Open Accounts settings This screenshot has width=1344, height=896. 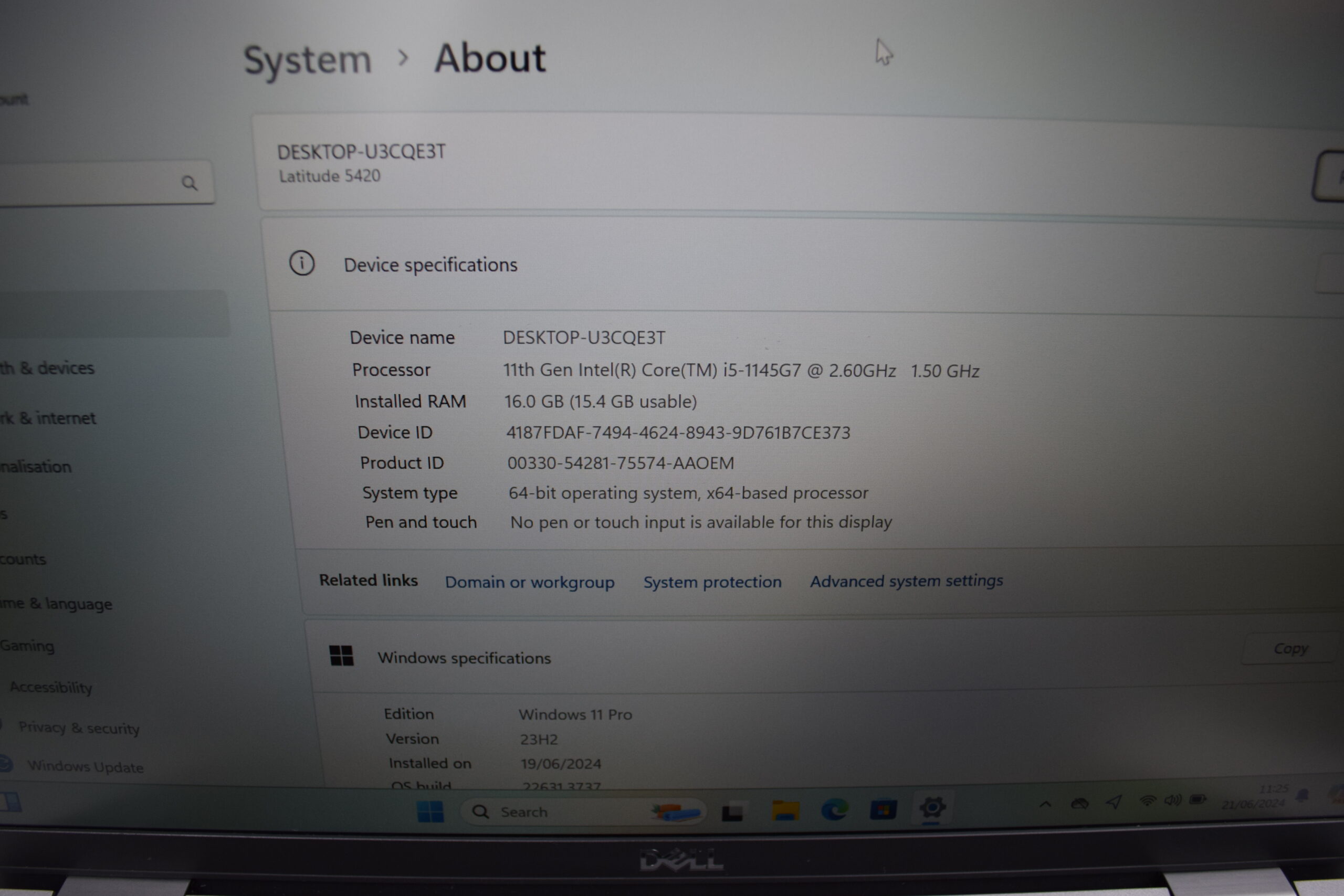[x=23, y=559]
